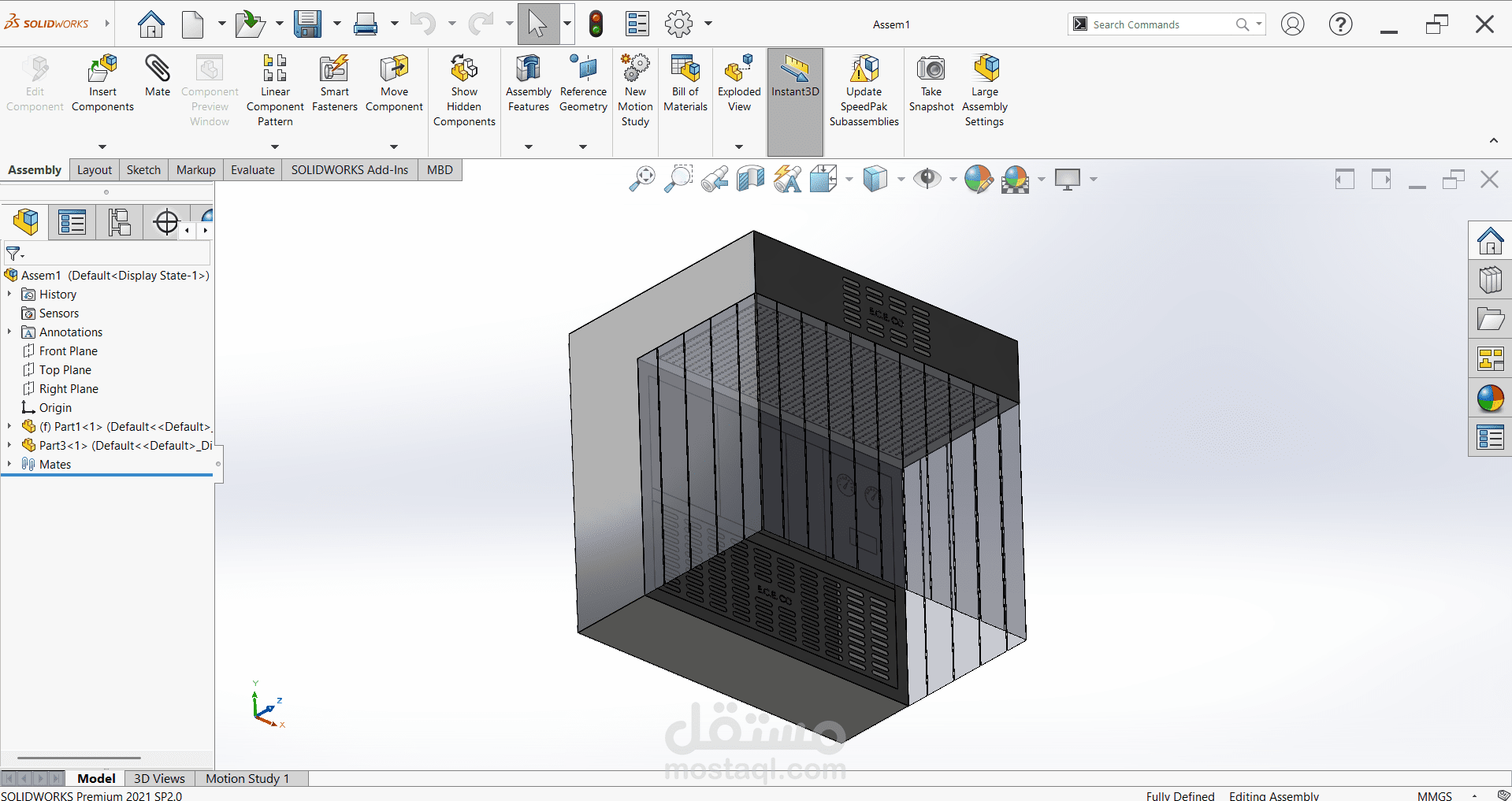The height and width of the screenshot is (801, 1512).
Task: Switch to the MBD tab
Action: pyautogui.click(x=440, y=169)
